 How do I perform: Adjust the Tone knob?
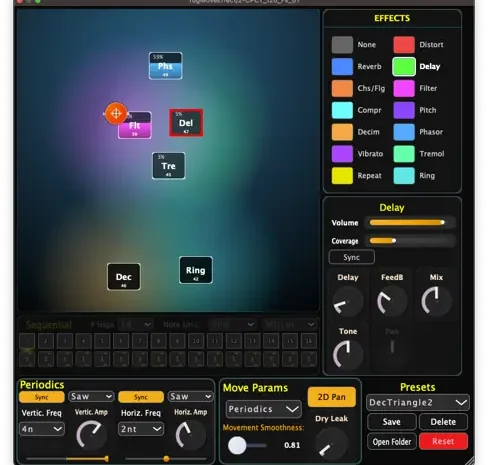pyautogui.click(x=348, y=355)
